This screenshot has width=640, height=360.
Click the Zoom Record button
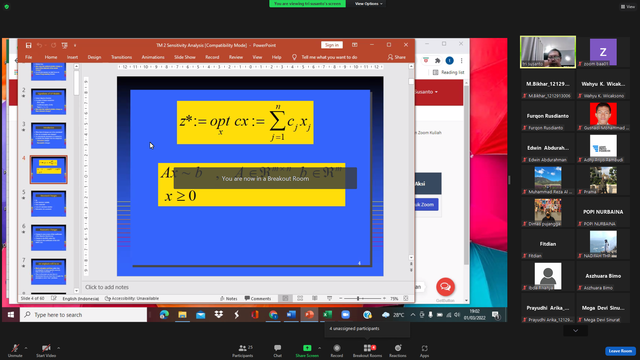pos(337,350)
